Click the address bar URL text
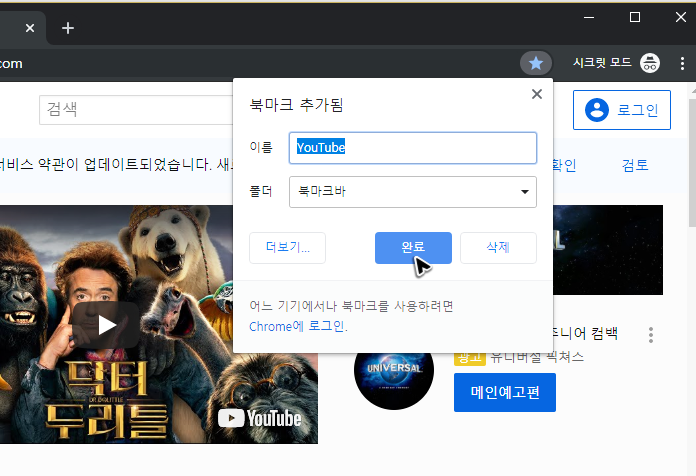The image size is (696, 476). (x=11, y=63)
